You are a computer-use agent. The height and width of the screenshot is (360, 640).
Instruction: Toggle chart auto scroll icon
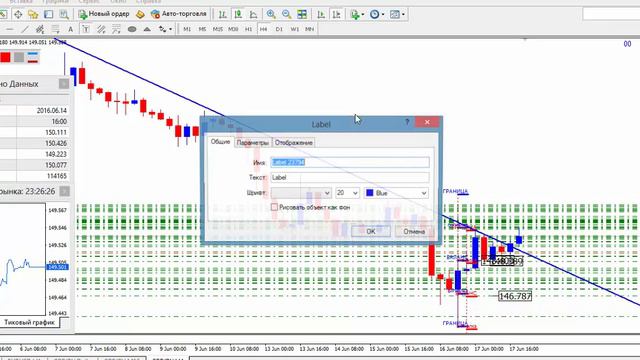321,14
